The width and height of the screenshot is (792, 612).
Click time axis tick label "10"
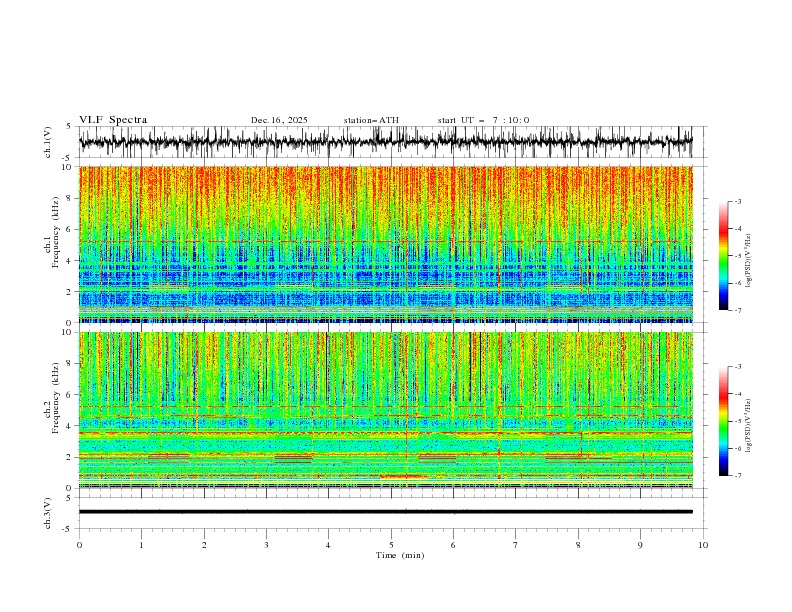[703, 545]
